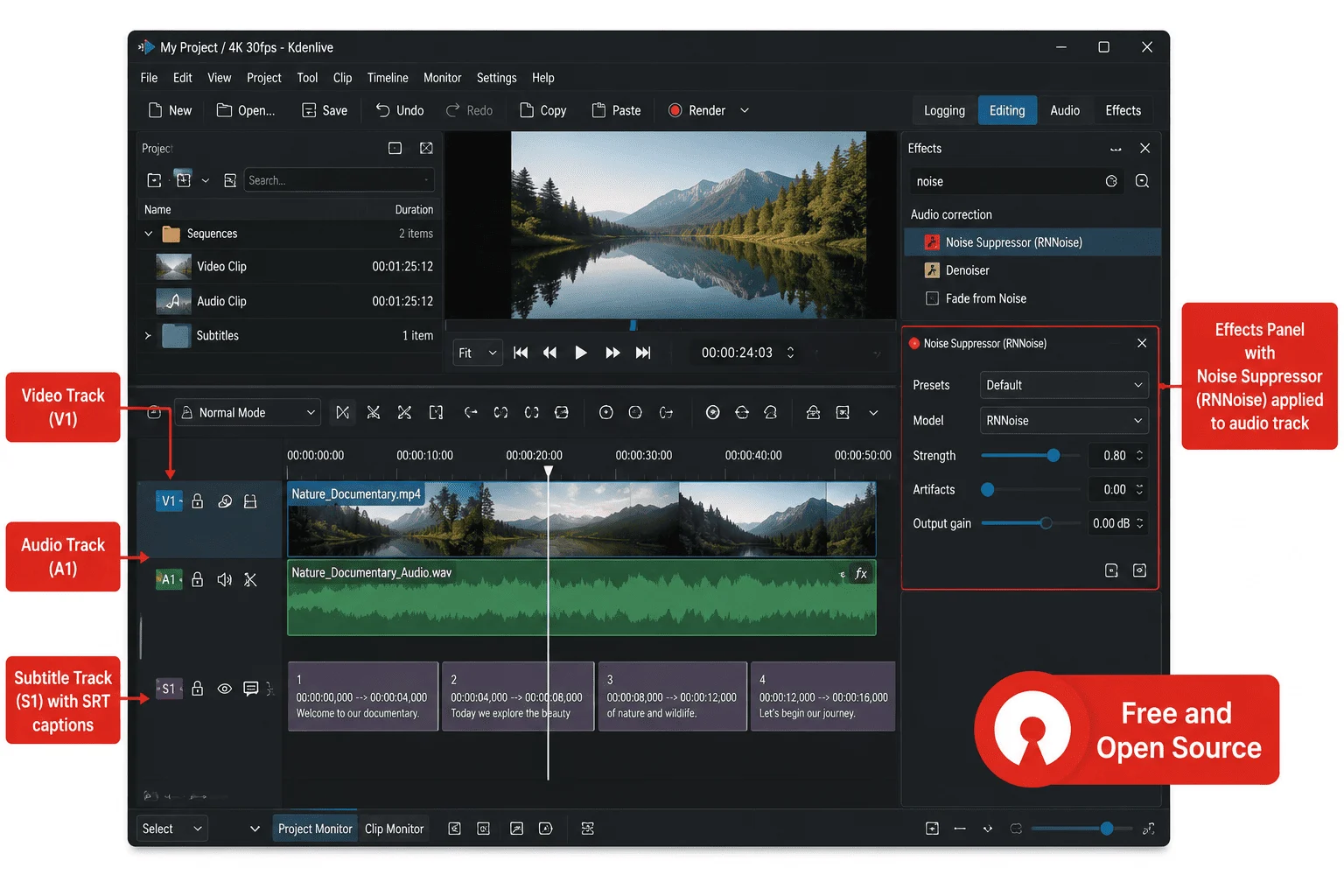Mute the A1 audio track
Viewport: 1344px width, 896px height.
click(x=225, y=579)
